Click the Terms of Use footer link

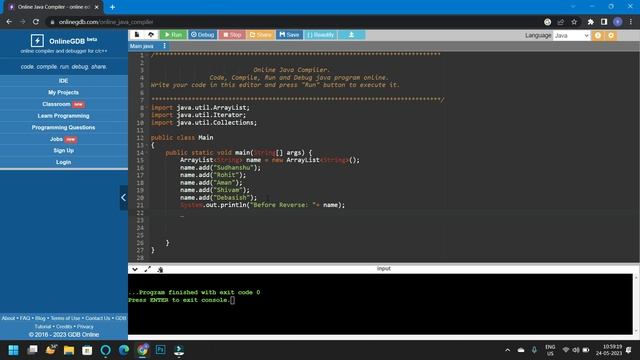pyautogui.click(x=65, y=318)
